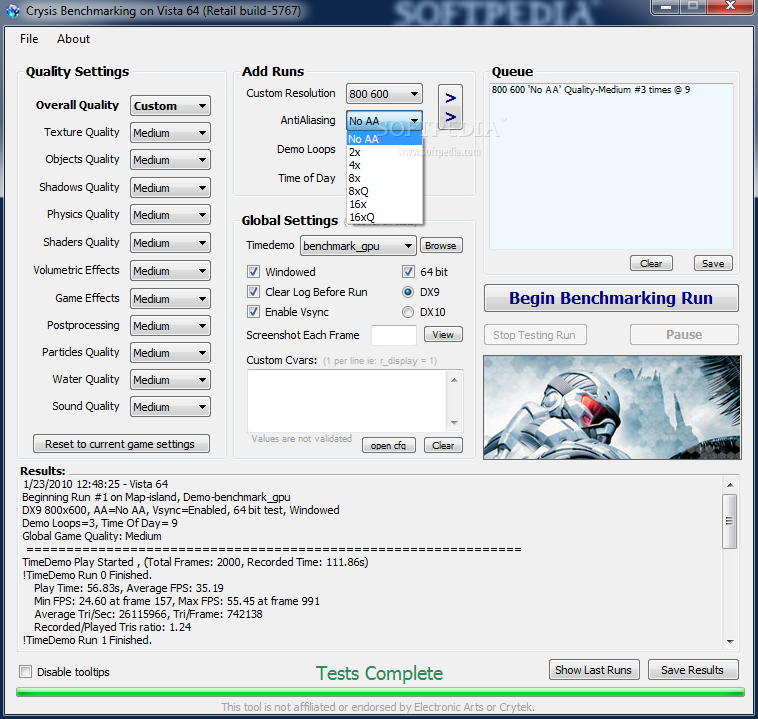Click the add run arrow button
758x719 pixels.
450,107
